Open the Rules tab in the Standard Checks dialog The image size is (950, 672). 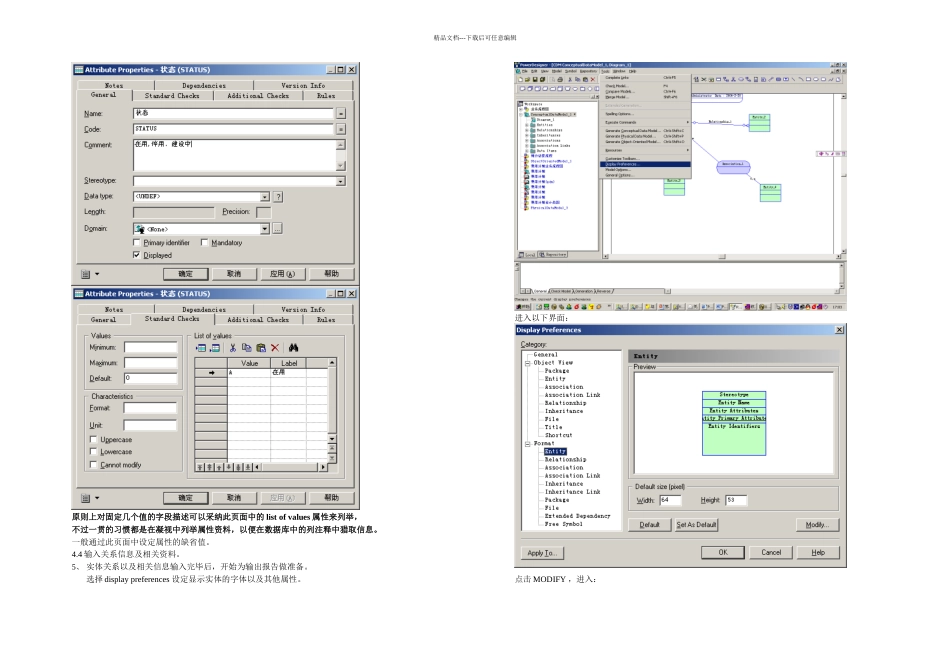[326, 319]
